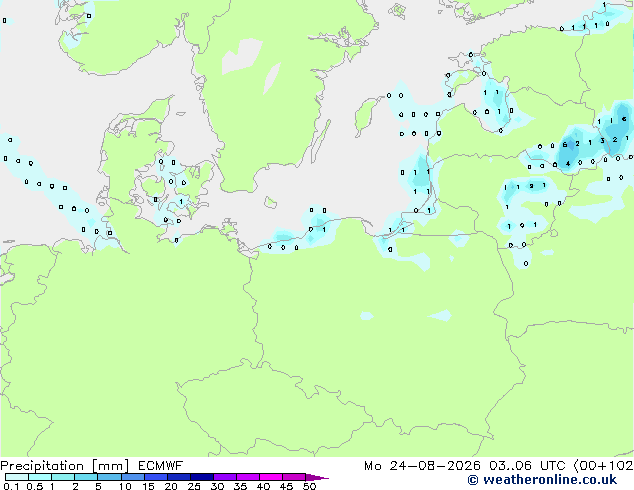
Task: Click the precipitation value "4" on the map
Action: (568, 164)
